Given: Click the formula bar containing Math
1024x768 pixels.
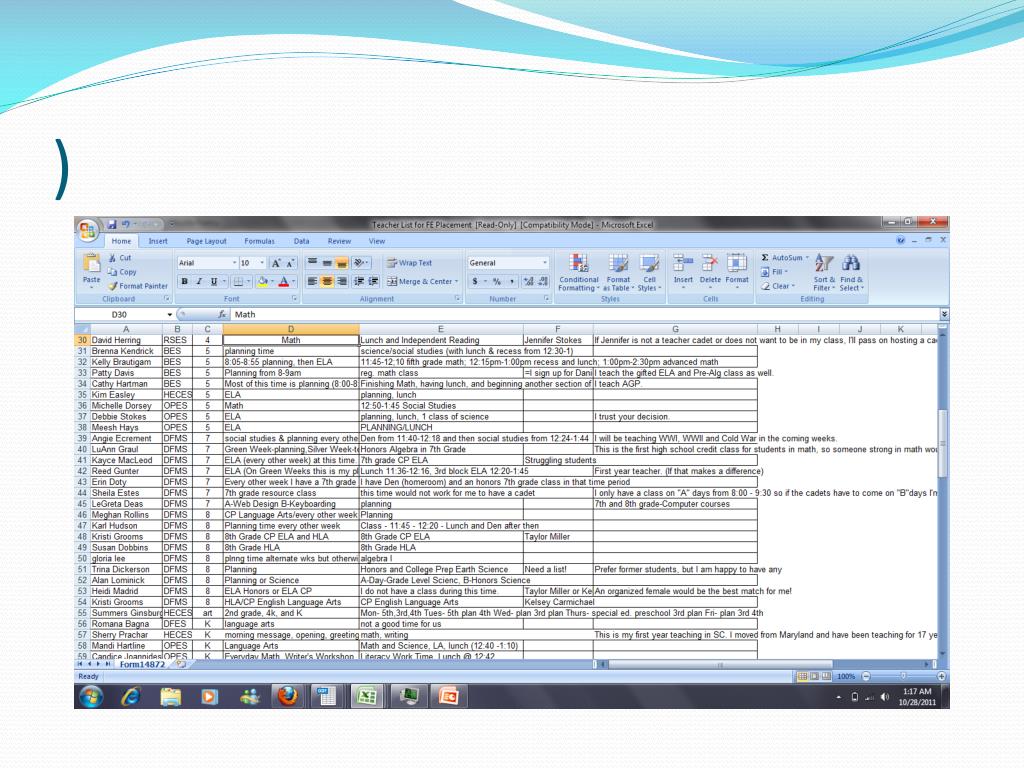Looking at the screenshot, I should [x=580, y=314].
